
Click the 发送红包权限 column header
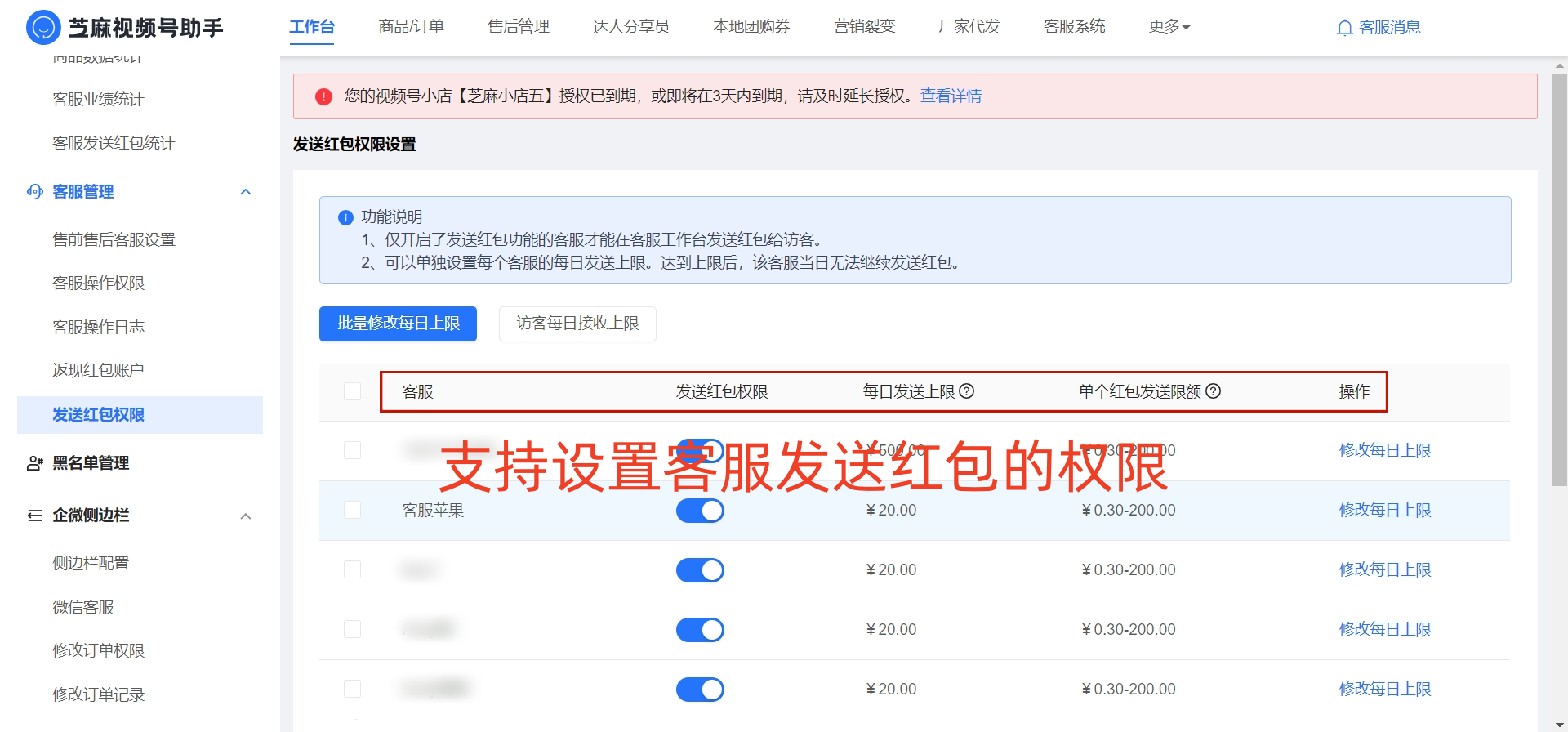[722, 392]
